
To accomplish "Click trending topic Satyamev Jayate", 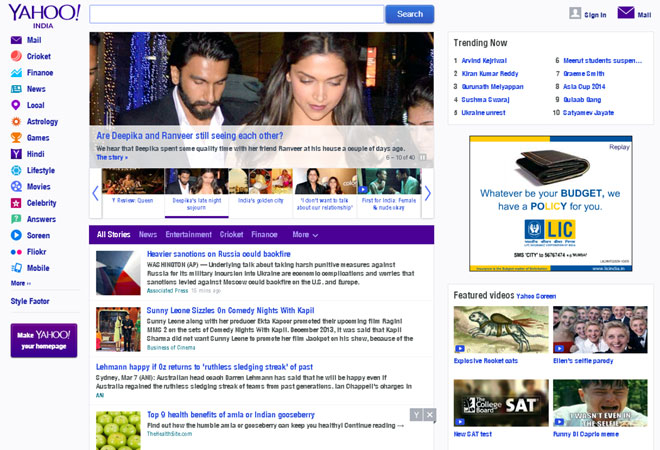I will pyautogui.click(x=588, y=113).
